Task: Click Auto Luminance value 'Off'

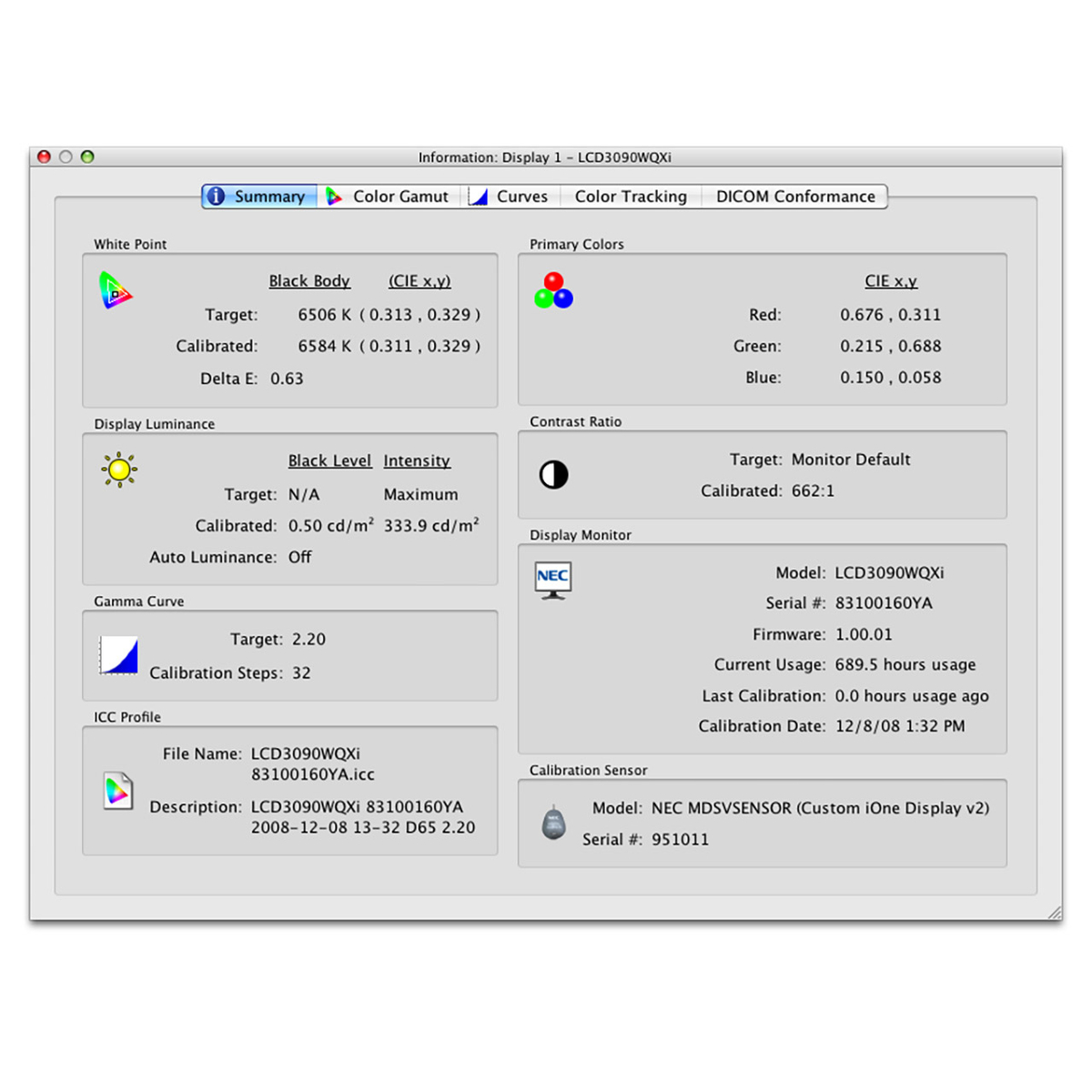Action: point(299,557)
